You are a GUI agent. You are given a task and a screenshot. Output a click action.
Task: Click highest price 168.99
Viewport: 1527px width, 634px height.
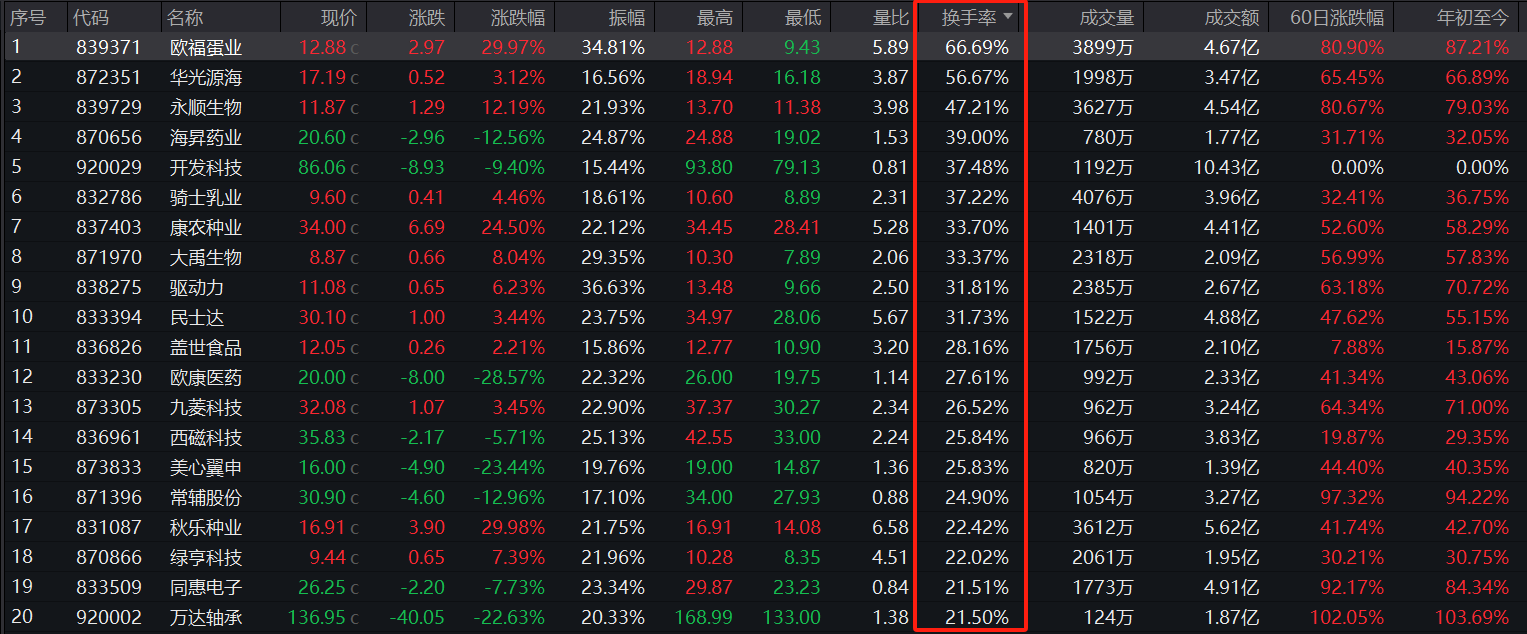click(x=704, y=617)
